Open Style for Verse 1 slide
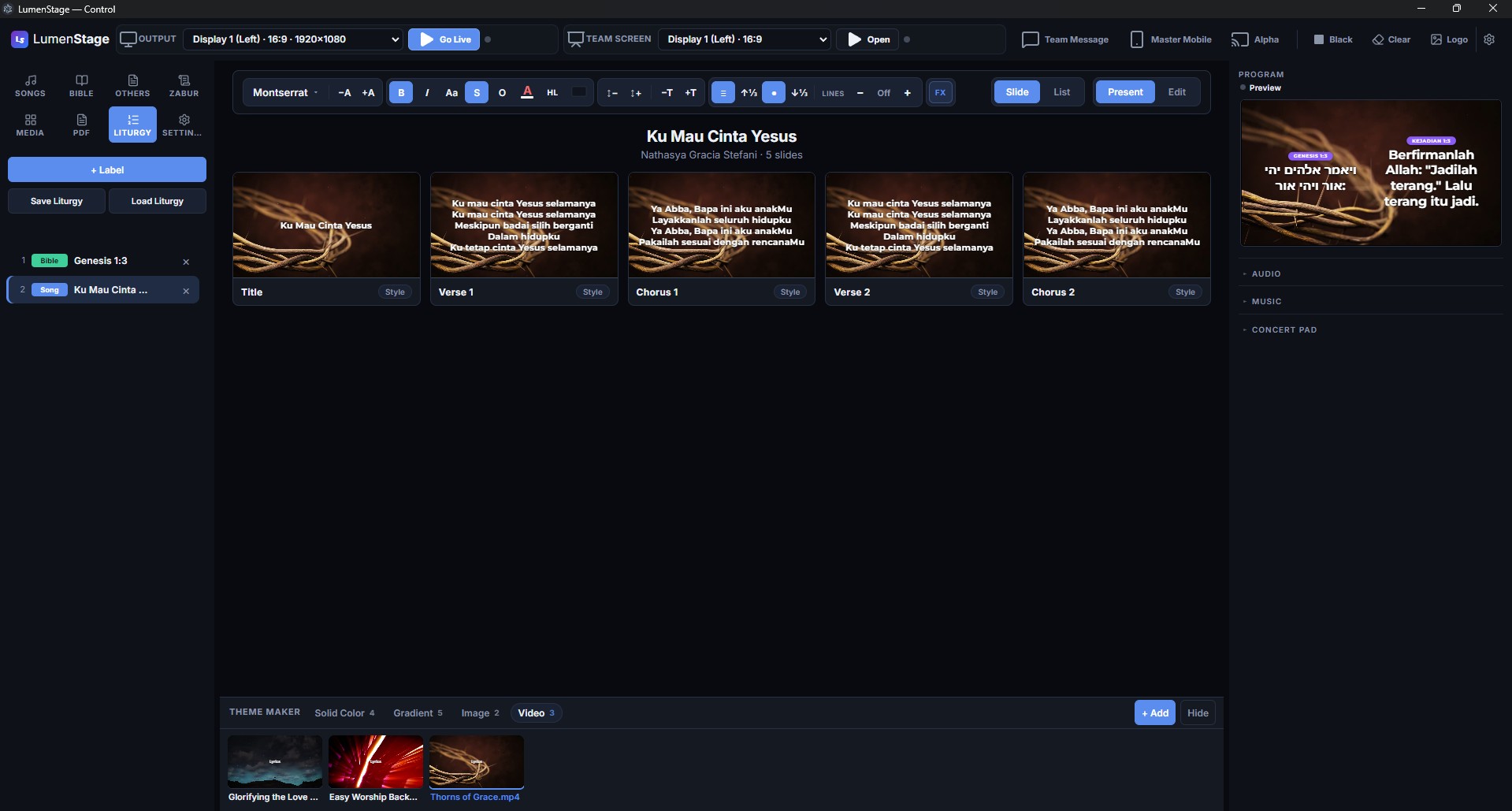The image size is (1512, 811). [593, 292]
